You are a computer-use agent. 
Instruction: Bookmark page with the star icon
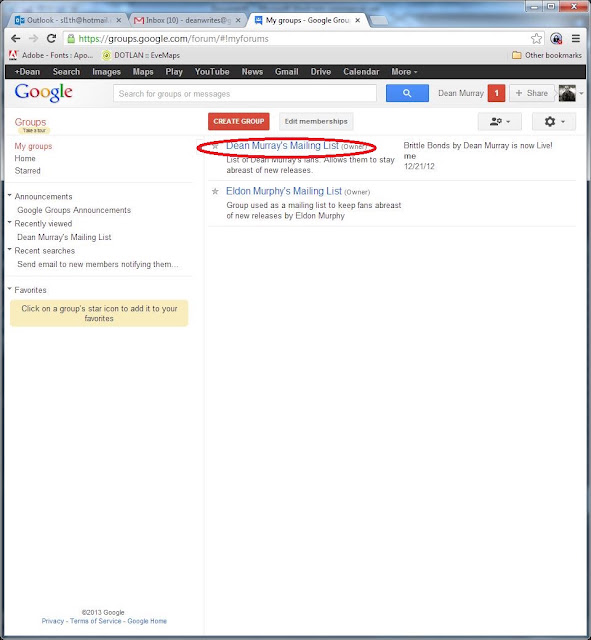coord(536,39)
